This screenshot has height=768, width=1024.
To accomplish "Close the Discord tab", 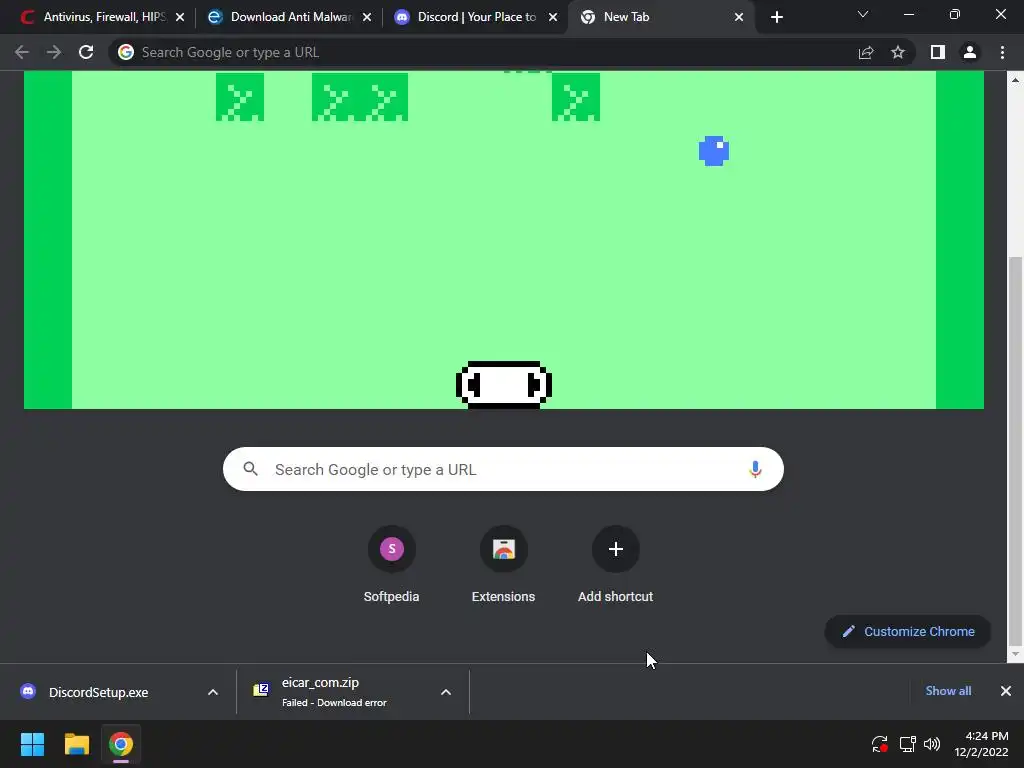I will [552, 17].
